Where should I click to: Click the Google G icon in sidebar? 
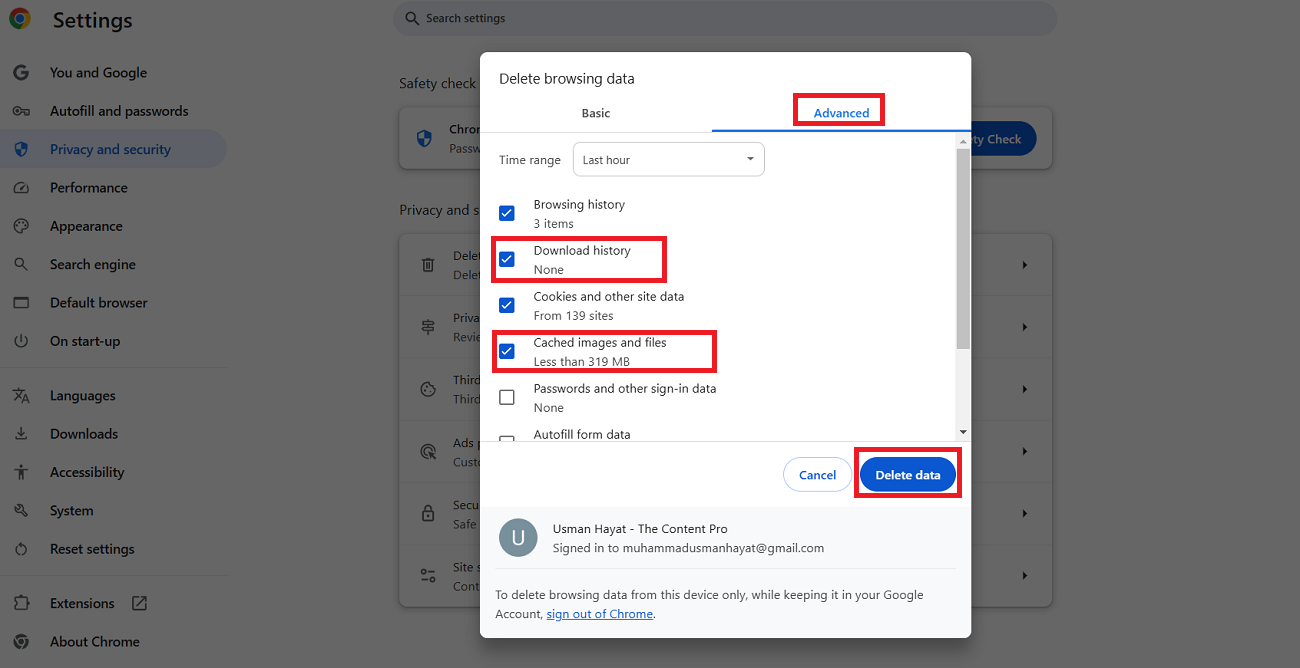click(x=21, y=73)
